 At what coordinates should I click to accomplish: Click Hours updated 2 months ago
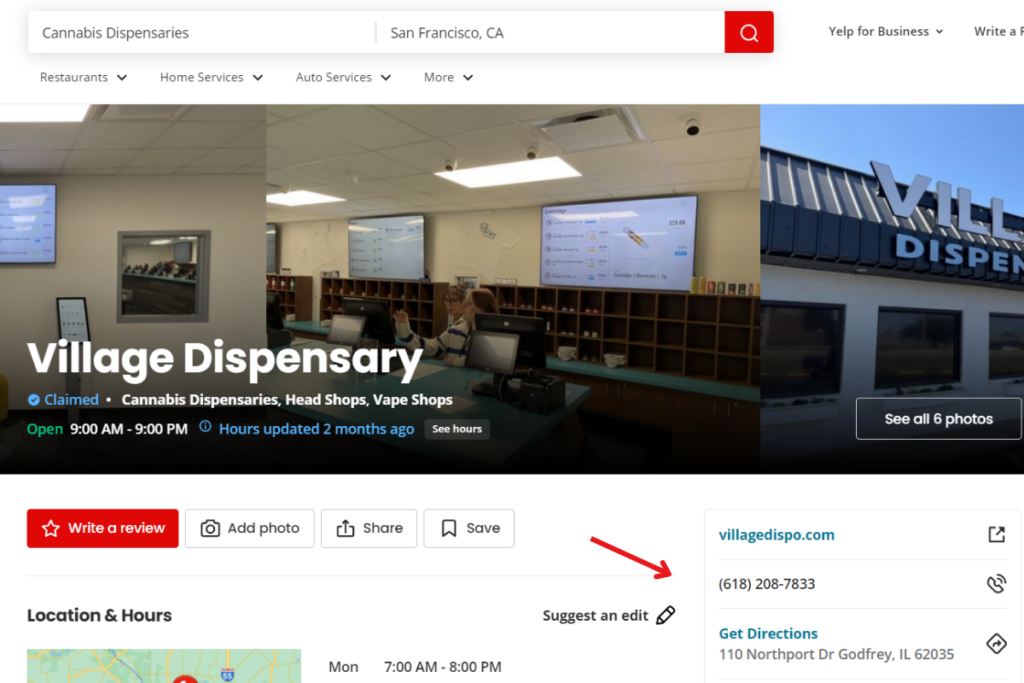pyautogui.click(x=316, y=429)
